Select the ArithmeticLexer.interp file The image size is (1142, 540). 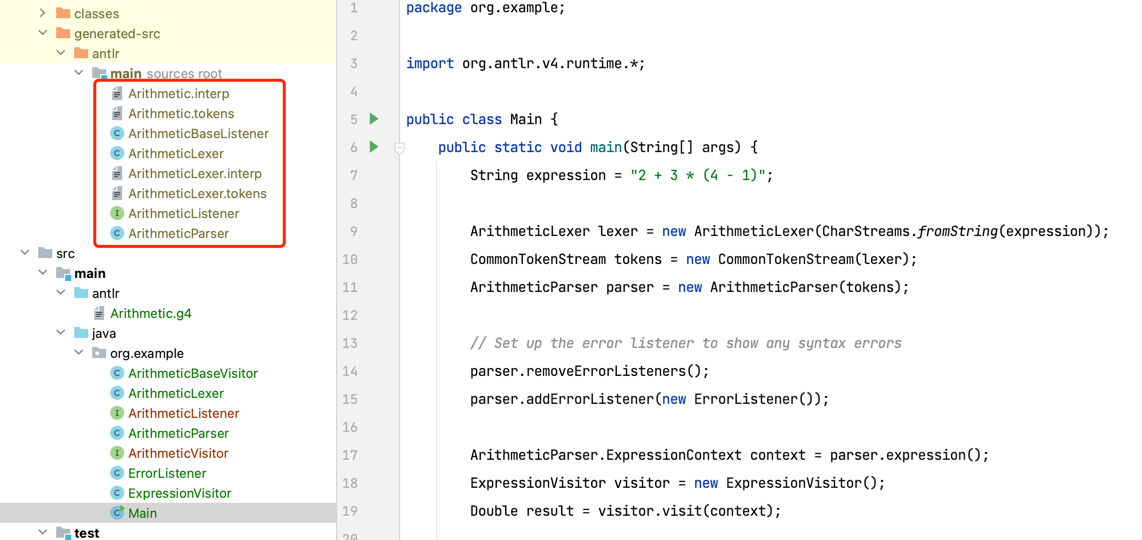[x=194, y=173]
